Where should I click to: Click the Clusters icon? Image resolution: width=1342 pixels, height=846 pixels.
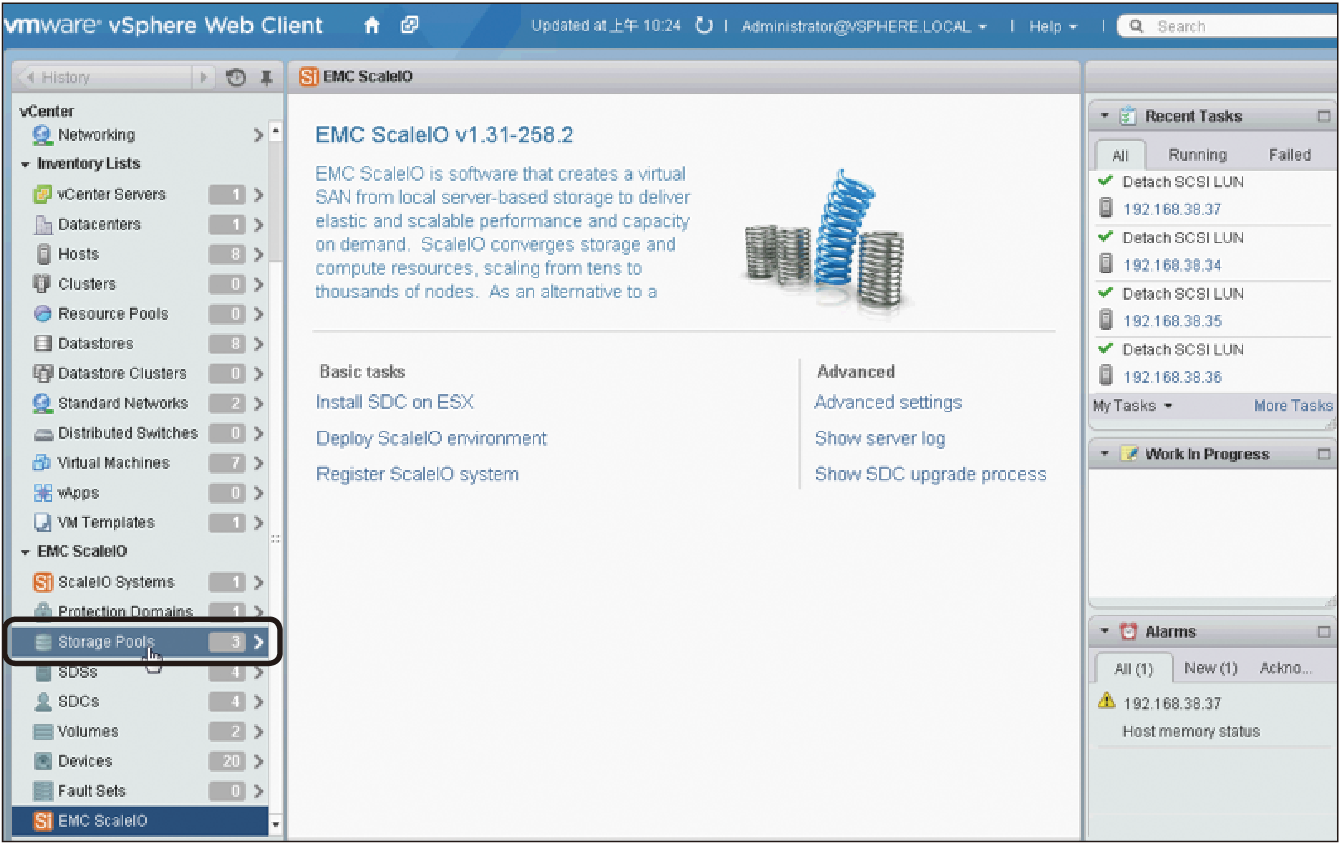click(43, 284)
